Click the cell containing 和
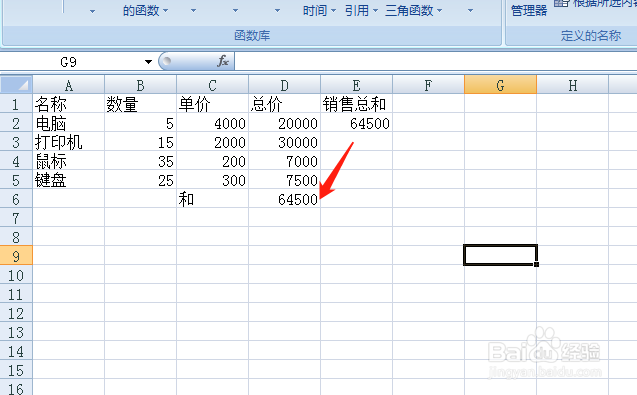Image resolution: width=637 pixels, height=395 pixels. tap(212, 199)
